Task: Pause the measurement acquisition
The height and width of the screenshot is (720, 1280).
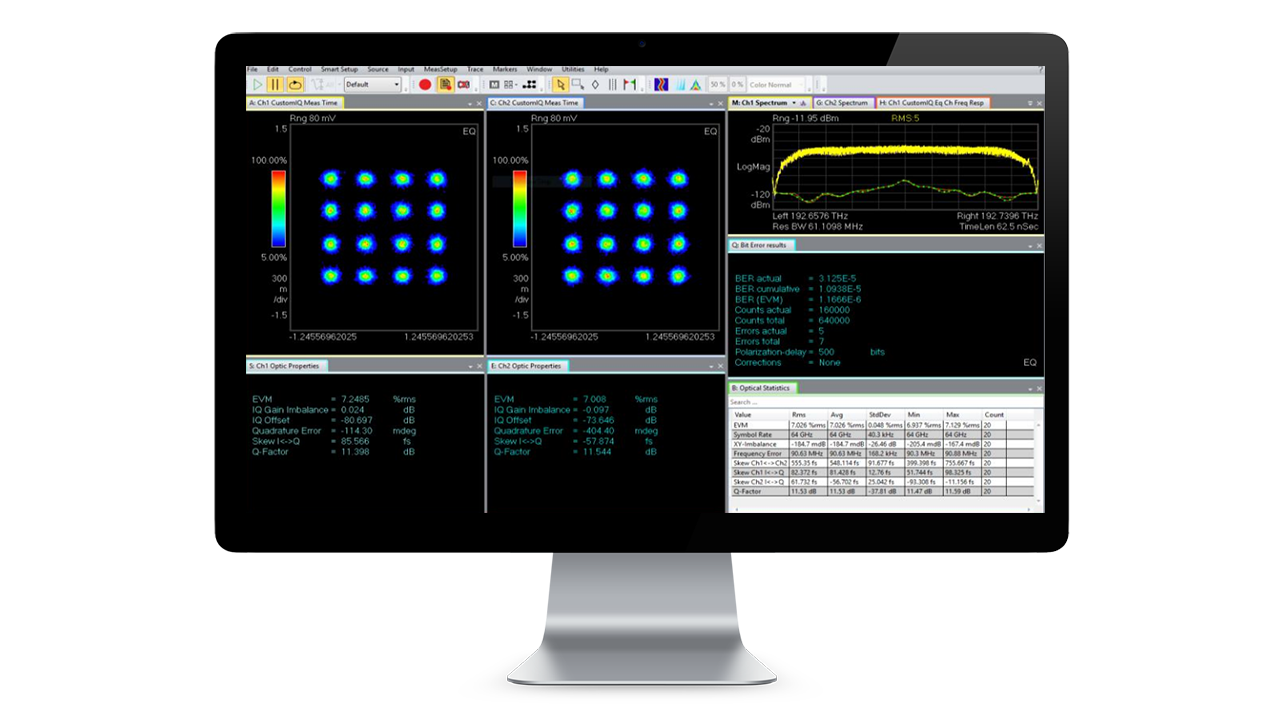Action: [x=273, y=84]
